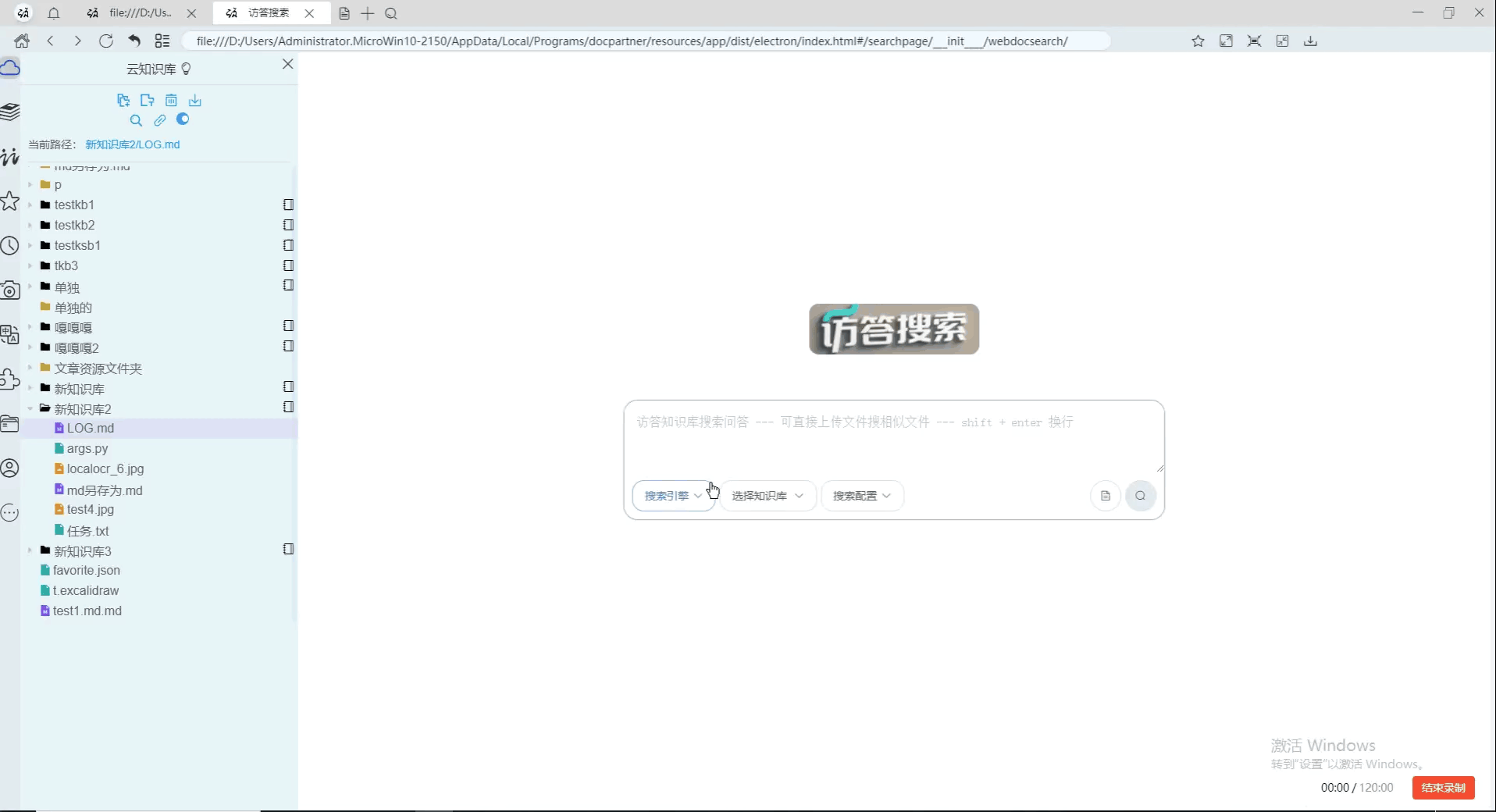Collapse the 新知识库2 folder arrow
Screen dimensions: 1496x812
30,408
